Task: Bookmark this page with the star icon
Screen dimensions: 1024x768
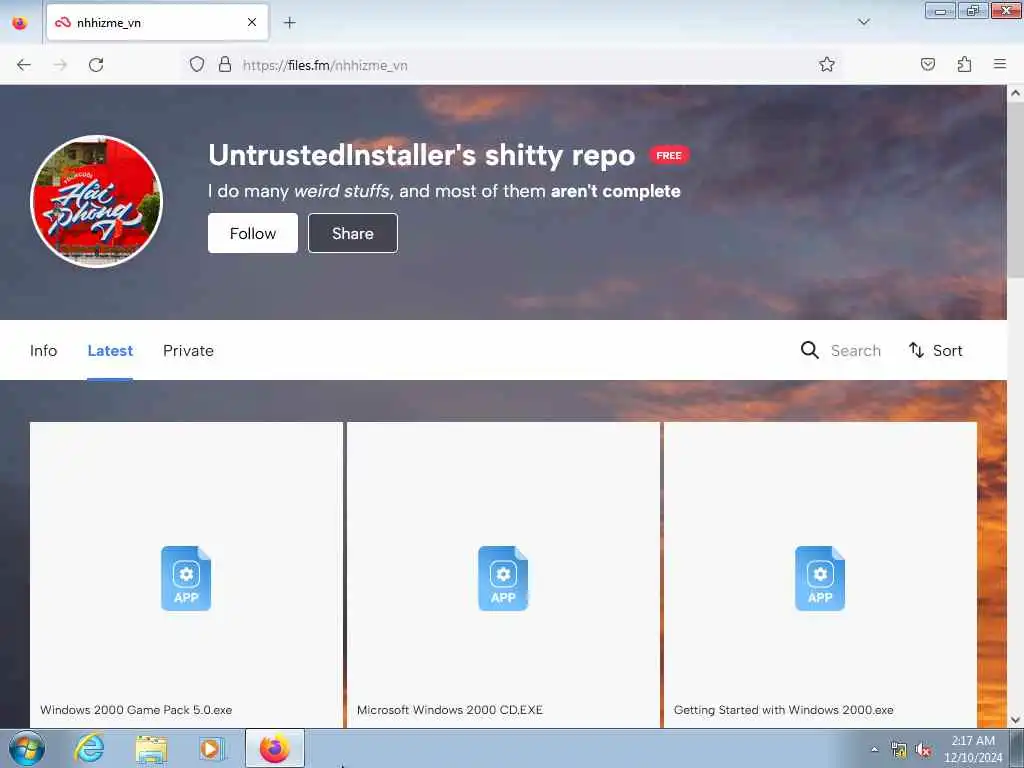Action: (x=827, y=65)
